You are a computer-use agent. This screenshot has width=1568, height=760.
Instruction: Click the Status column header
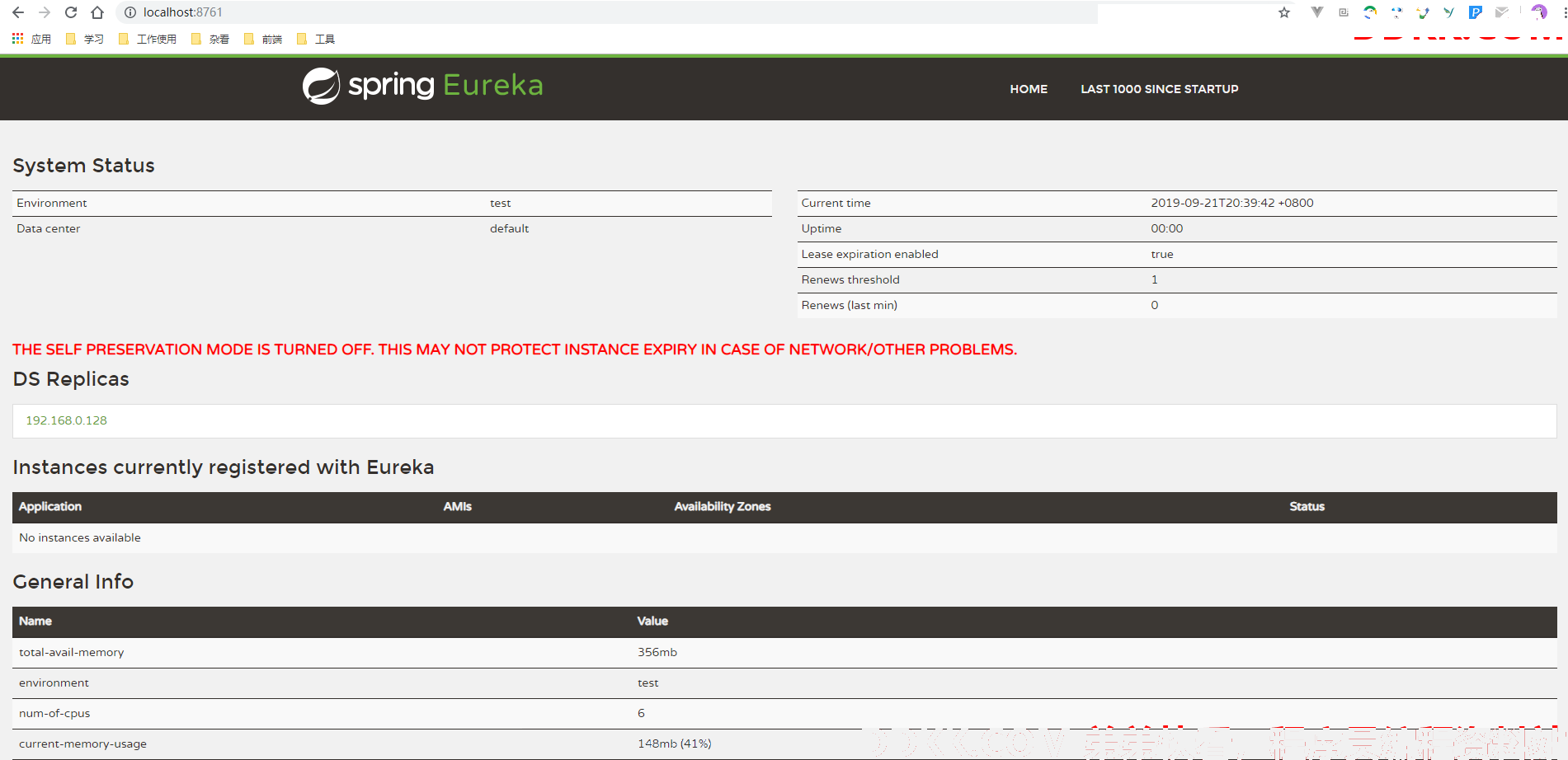pos(1307,506)
